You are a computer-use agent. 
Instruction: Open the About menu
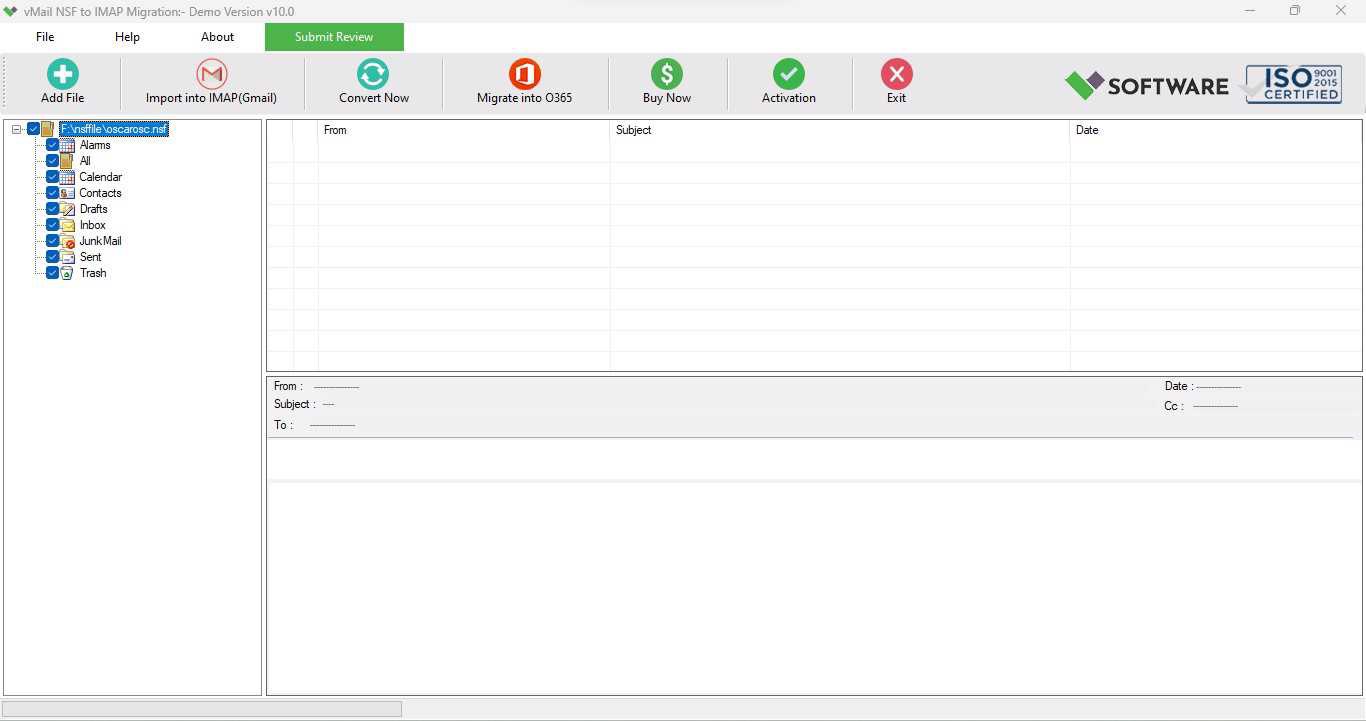pos(217,37)
